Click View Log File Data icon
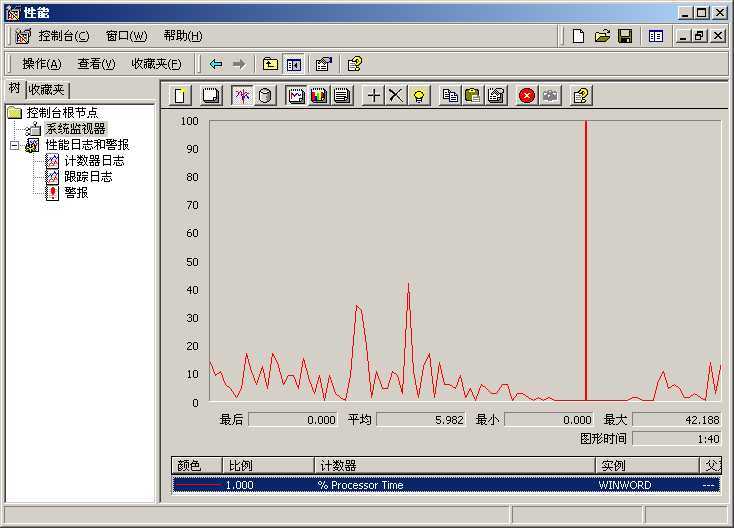Image resolution: width=734 pixels, height=528 pixels. point(265,96)
